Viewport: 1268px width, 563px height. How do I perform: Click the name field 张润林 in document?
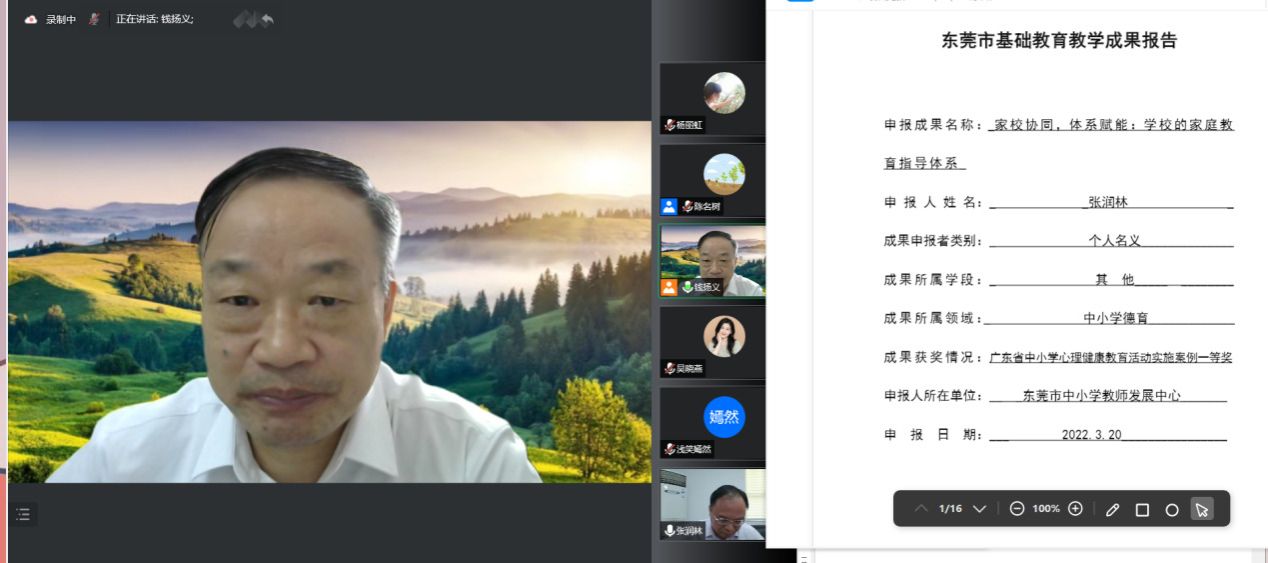[x=1108, y=202]
